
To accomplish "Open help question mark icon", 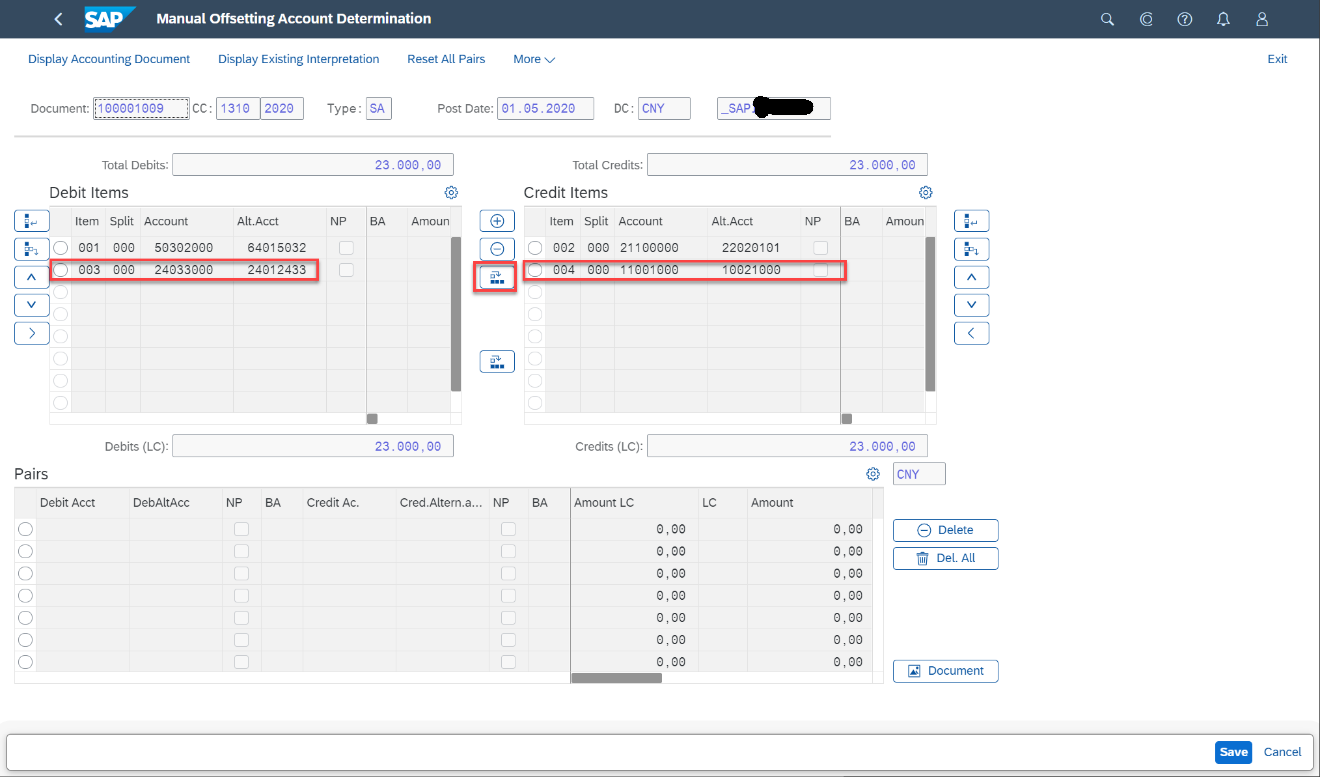I will [x=1185, y=19].
